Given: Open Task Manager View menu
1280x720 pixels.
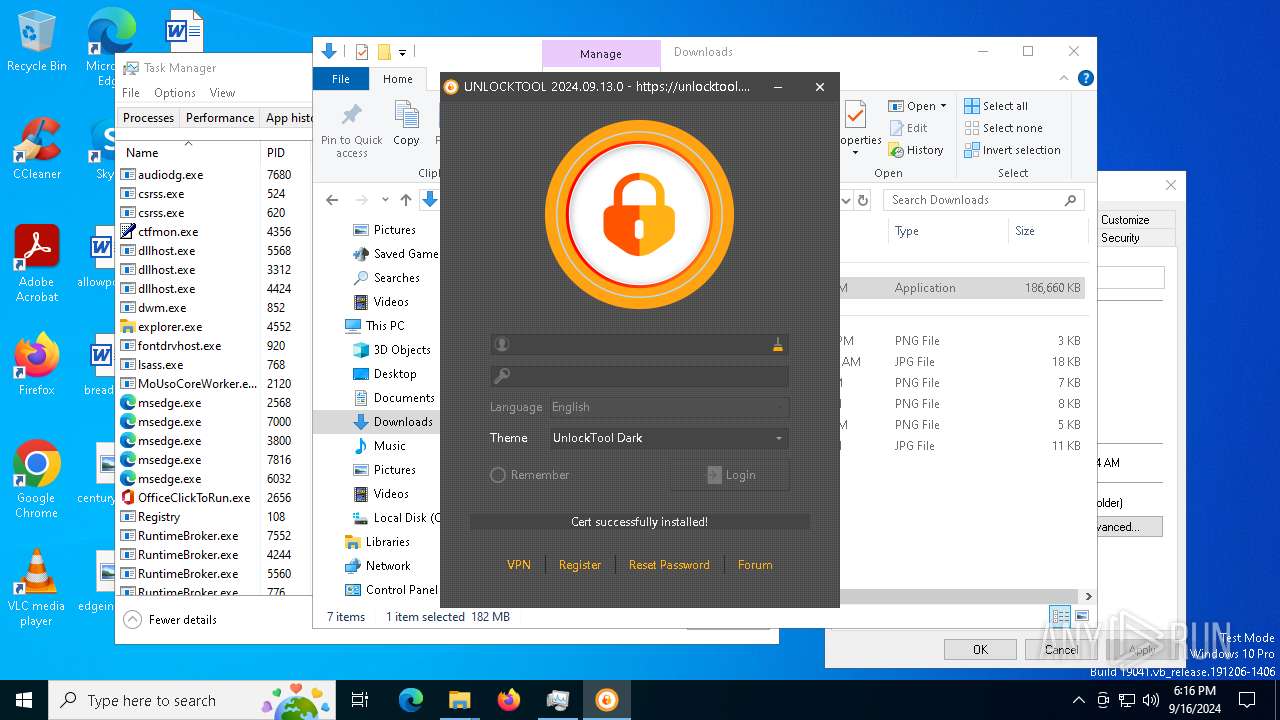Looking at the screenshot, I should coord(222,93).
